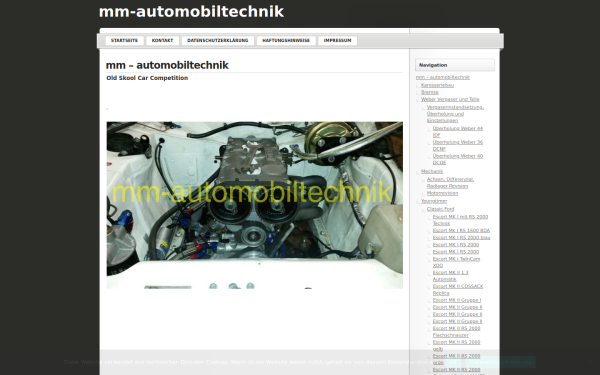Select Überholung Weber 40 DCOE

(458, 159)
